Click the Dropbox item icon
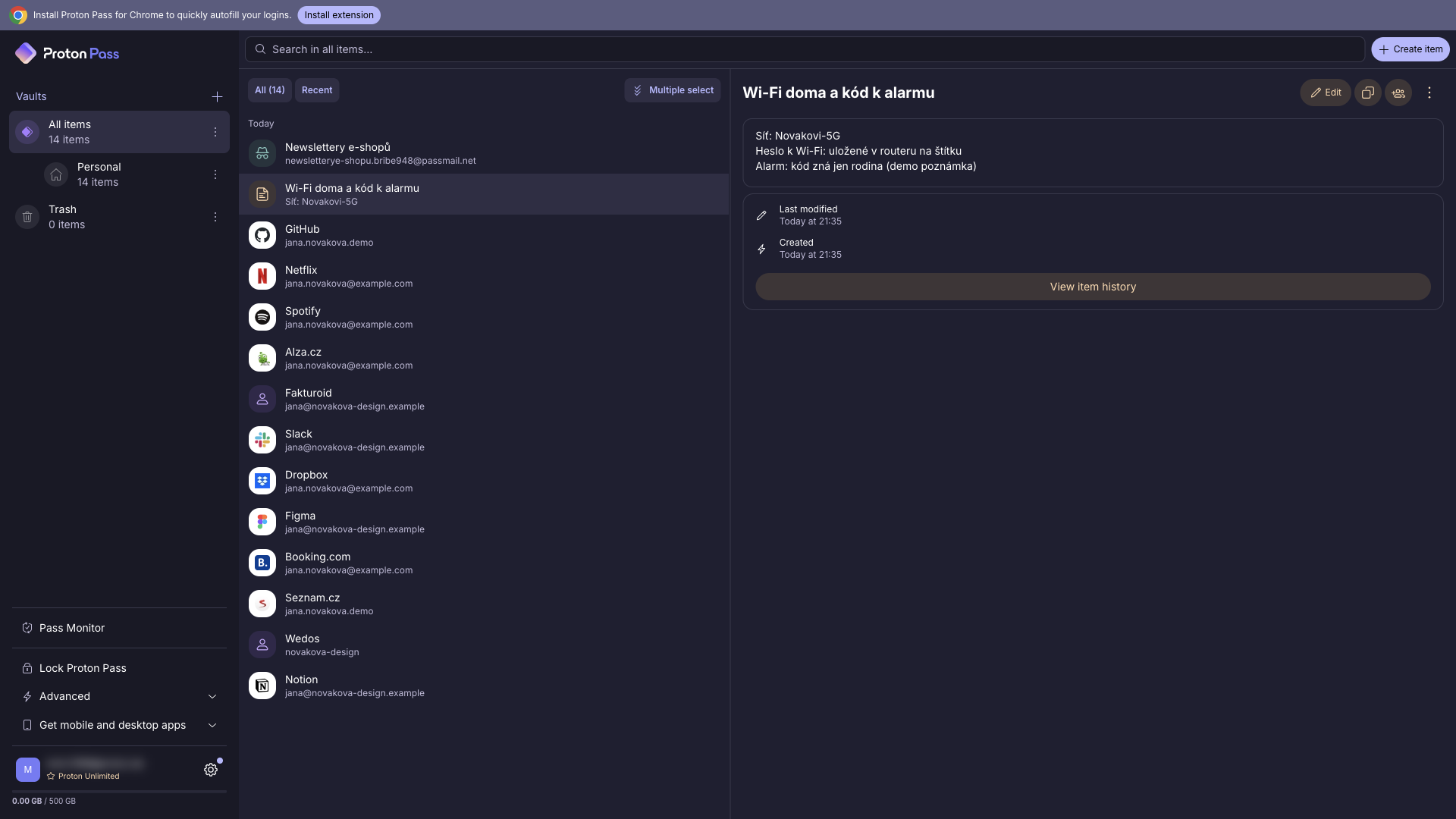1456x819 pixels. pyautogui.click(x=262, y=481)
